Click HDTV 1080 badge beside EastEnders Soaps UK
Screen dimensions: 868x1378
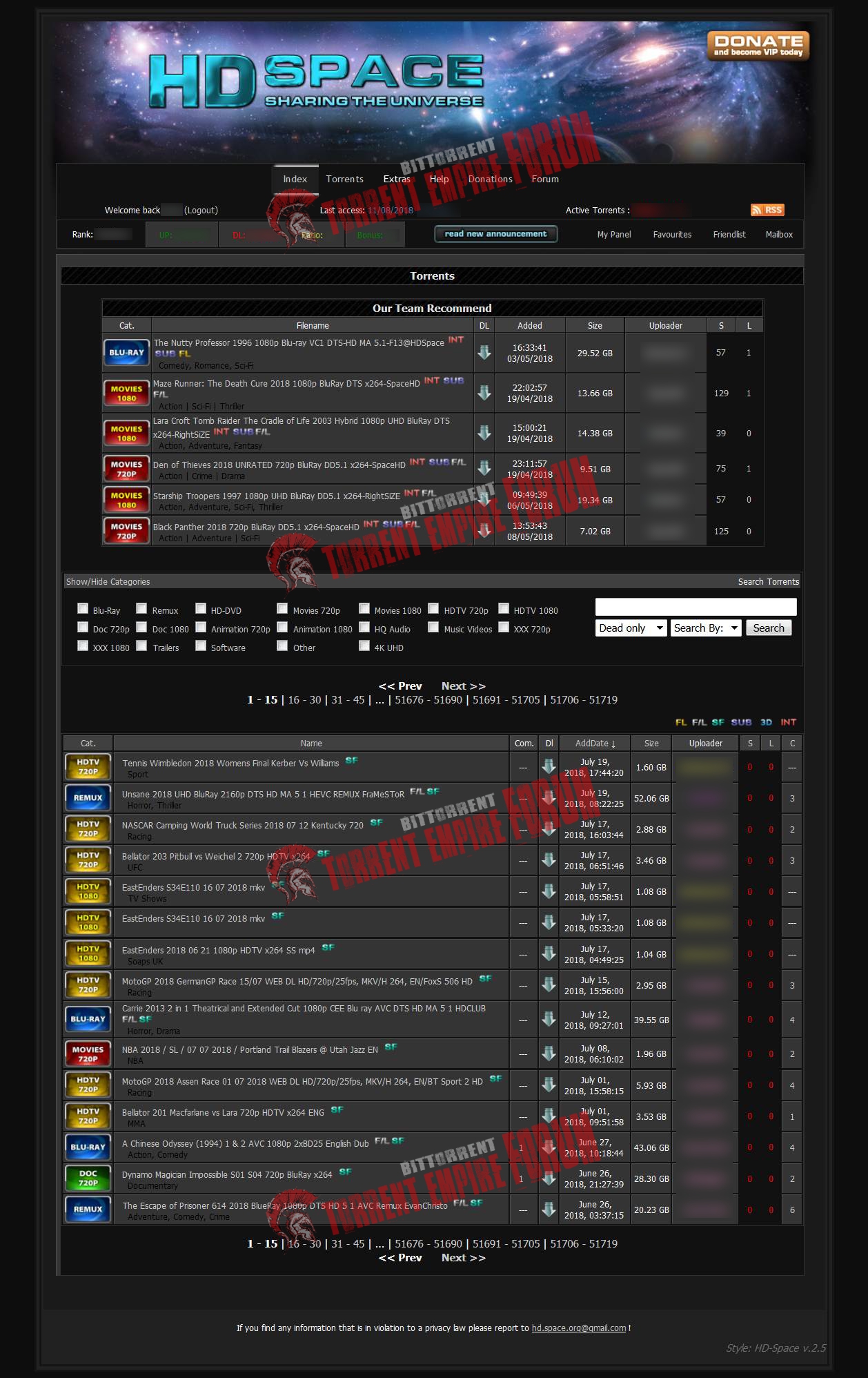[88, 953]
